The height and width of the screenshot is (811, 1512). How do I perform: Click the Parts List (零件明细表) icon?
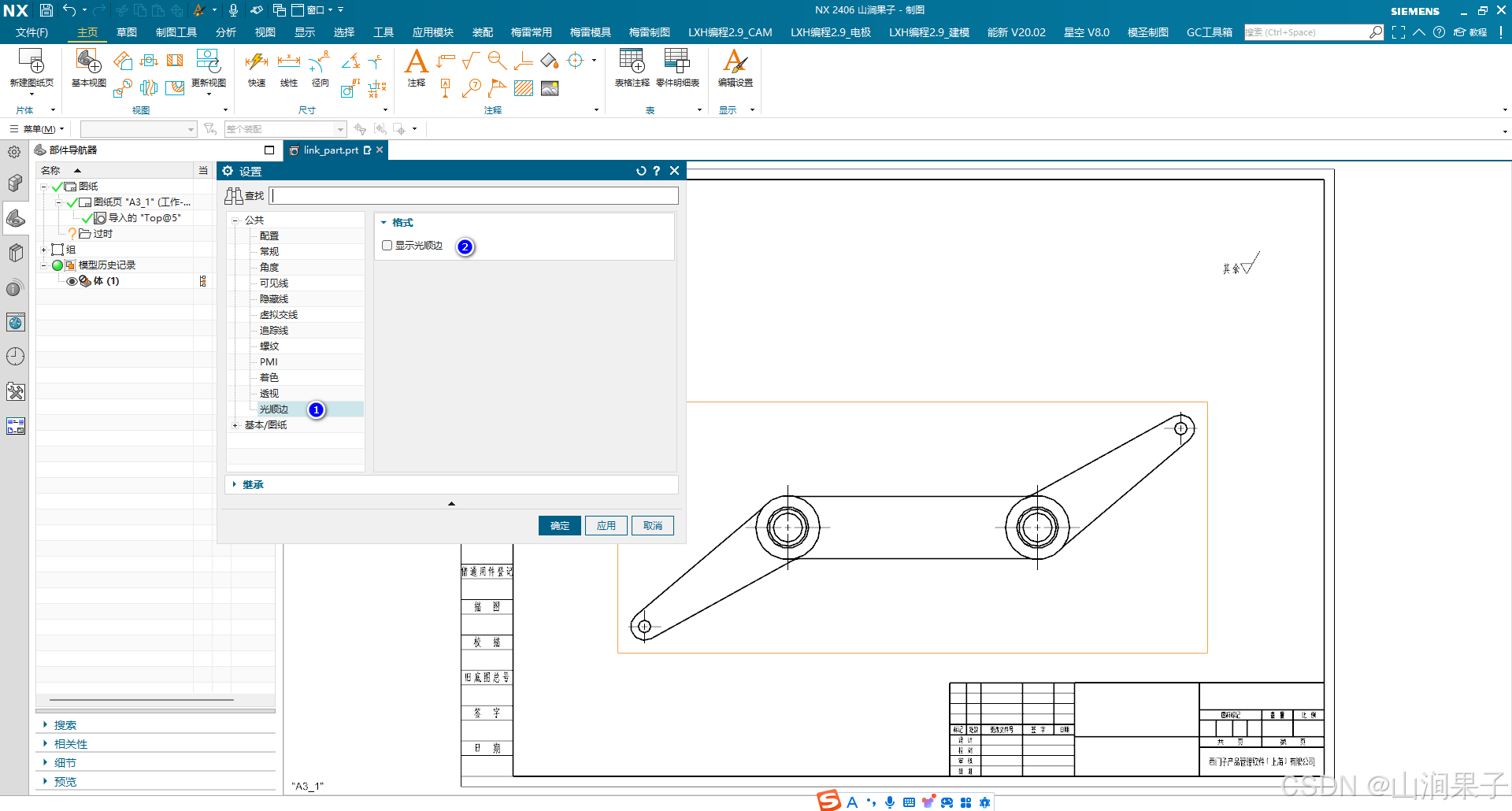tap(677, 61)
